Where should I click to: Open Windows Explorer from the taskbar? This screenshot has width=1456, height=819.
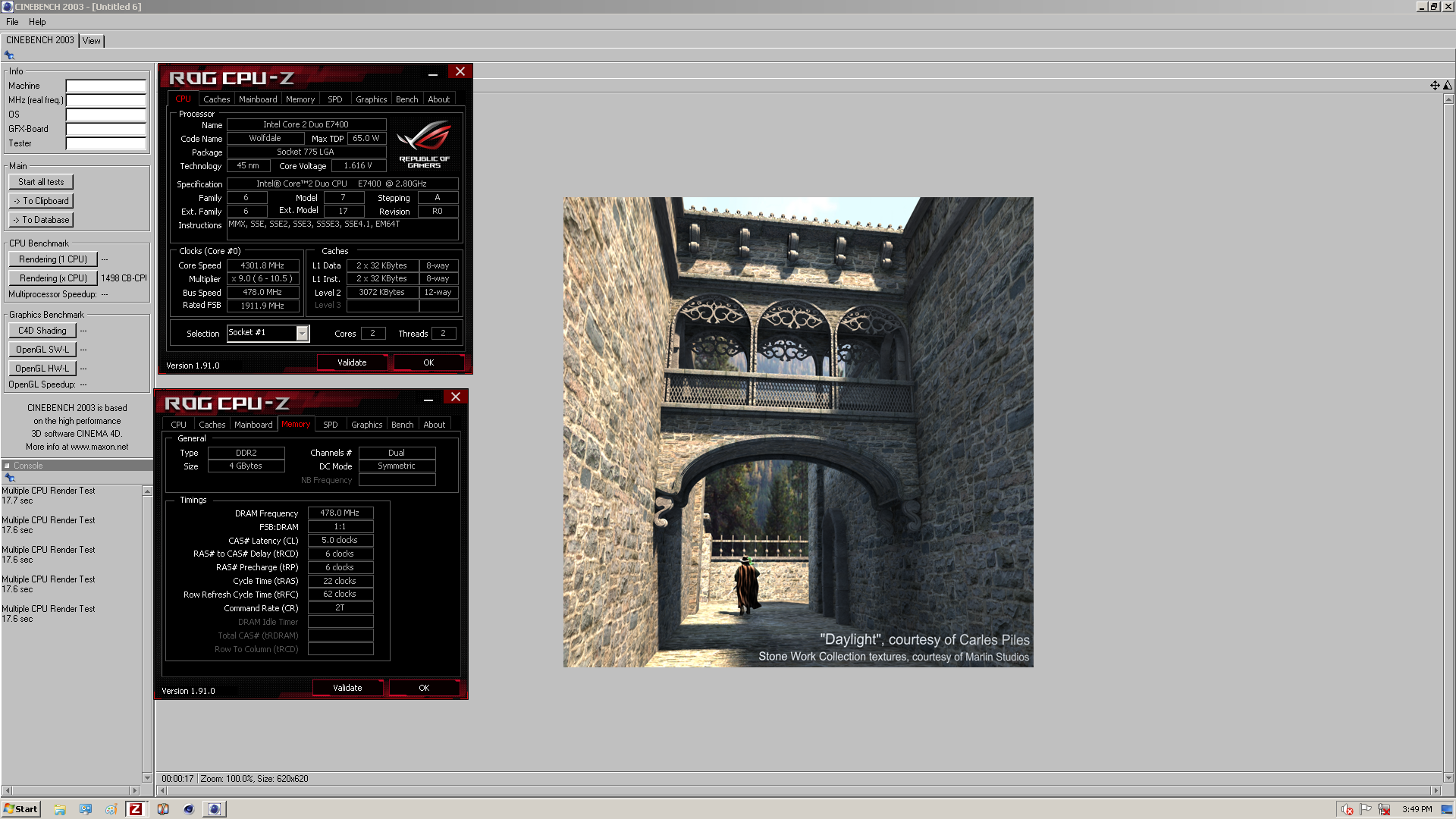(x=60, y=809)
